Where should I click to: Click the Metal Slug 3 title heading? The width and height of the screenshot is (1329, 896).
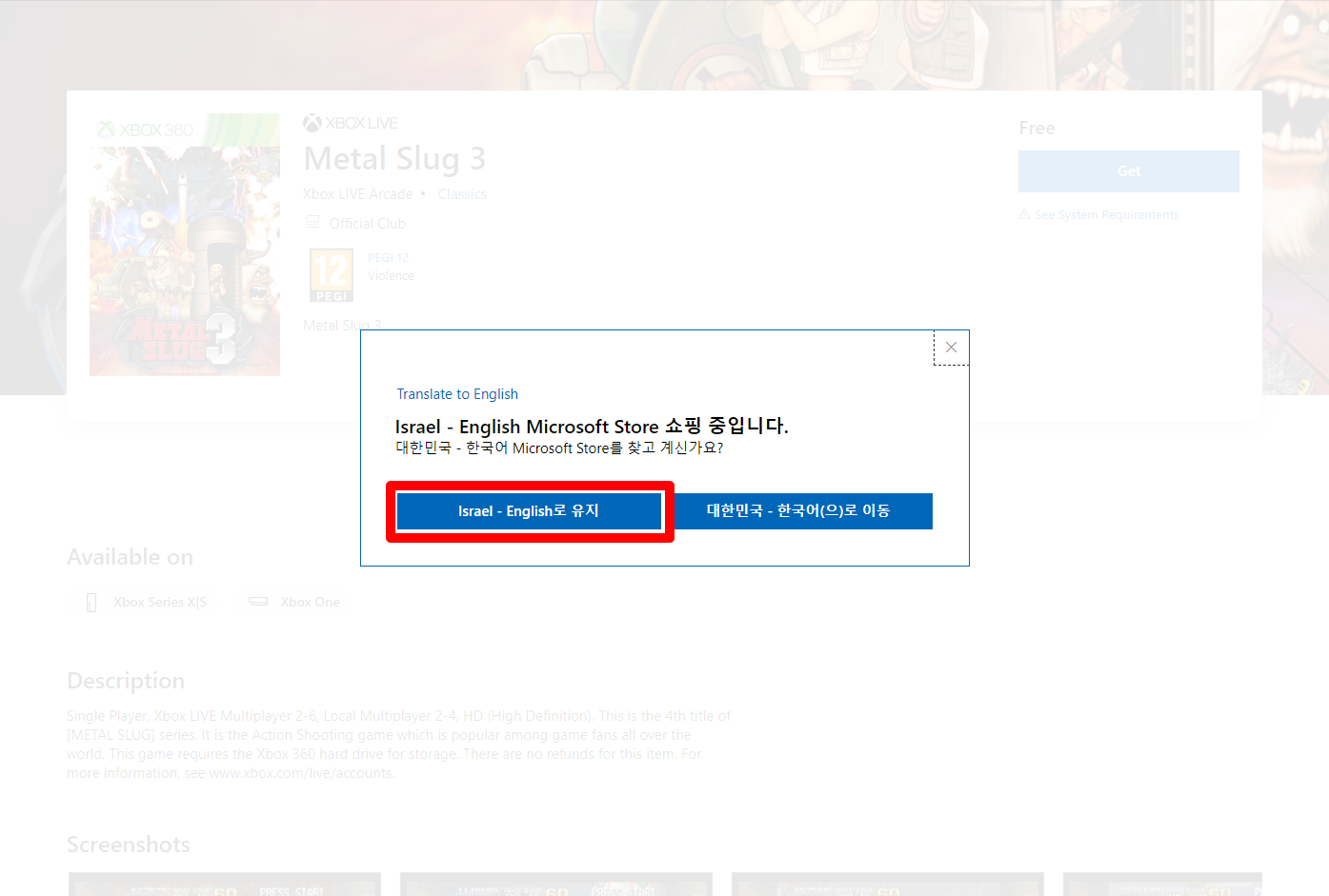(394, 158)
